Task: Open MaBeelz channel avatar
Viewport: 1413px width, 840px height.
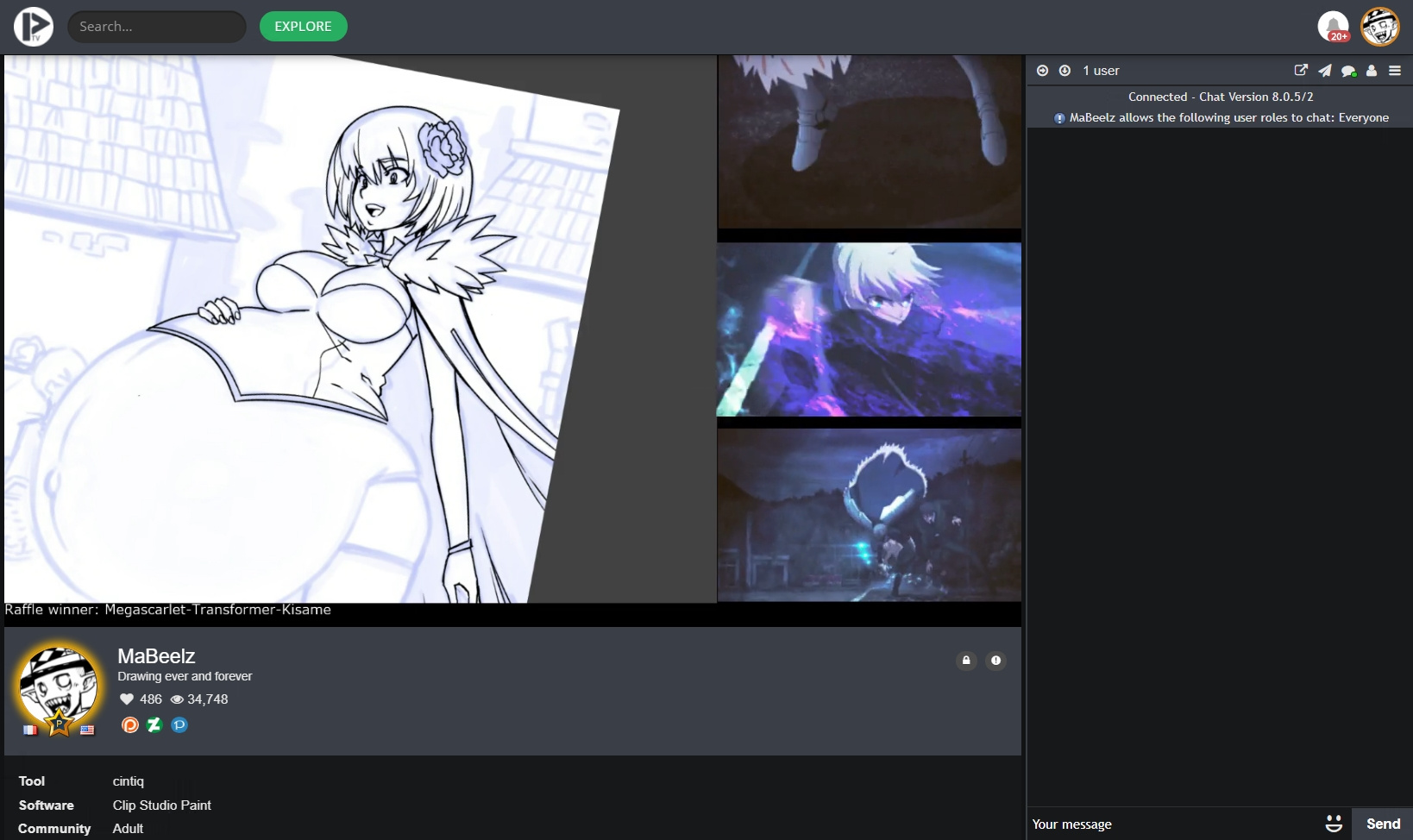Action: (59, 686)
